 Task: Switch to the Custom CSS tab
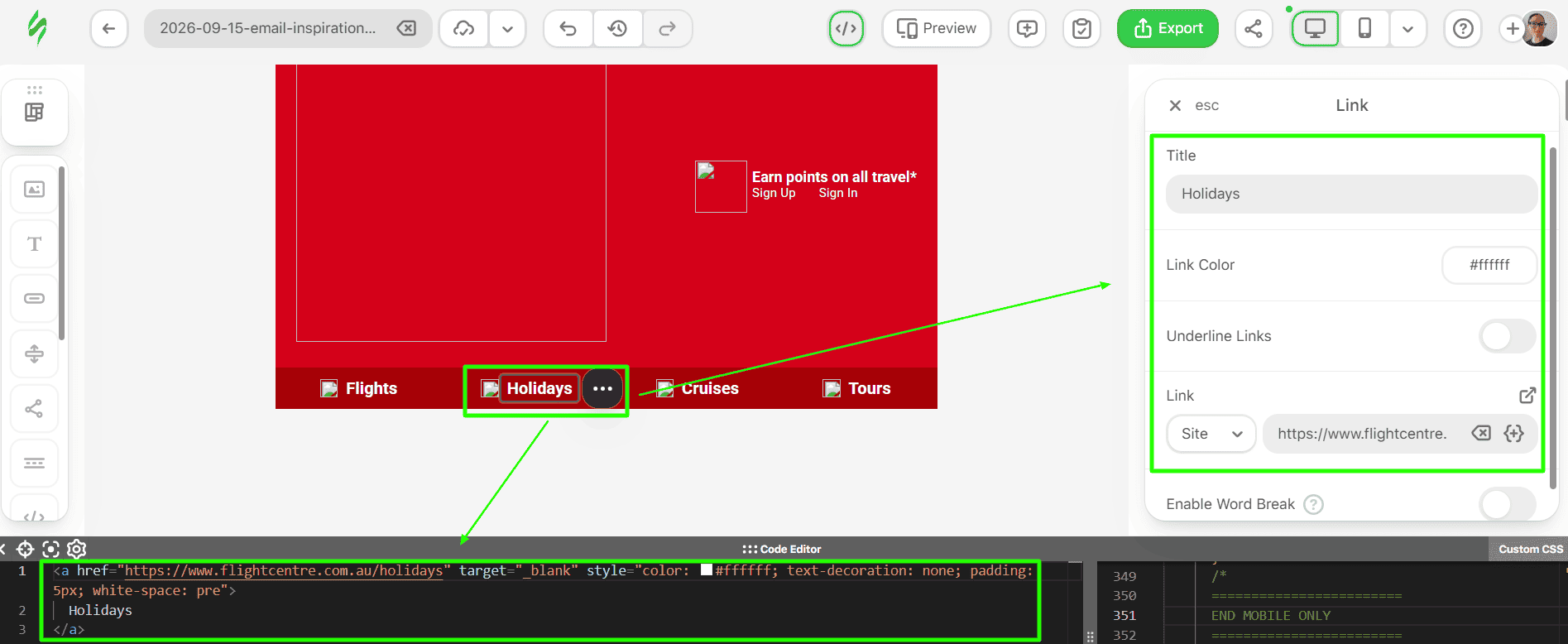pyautogui.click(x=1530, y=549)
